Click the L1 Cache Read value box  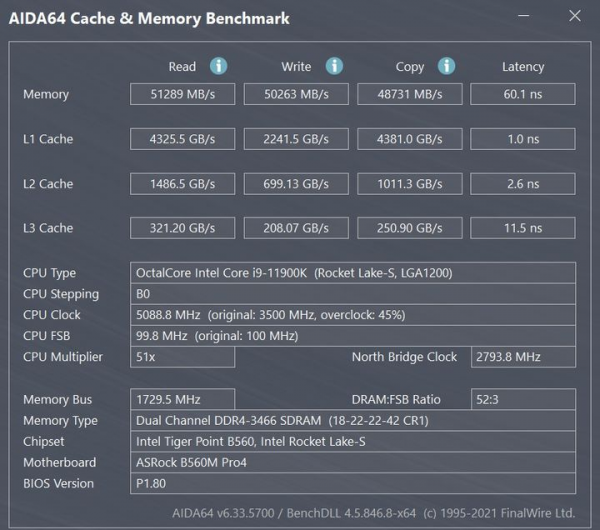click(183, 139)
